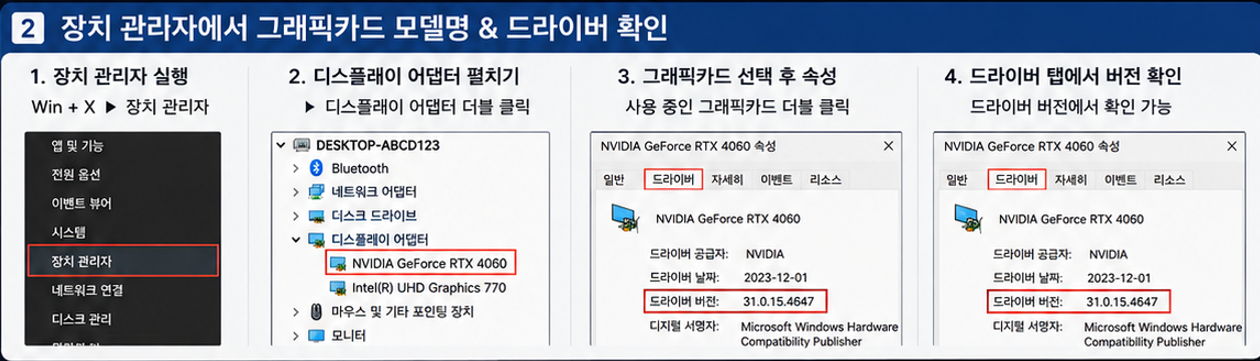Select 마우스 및 기타 포인팅 장치 label
Viewport: 1260px width, 361px height.
click(402, 311)
